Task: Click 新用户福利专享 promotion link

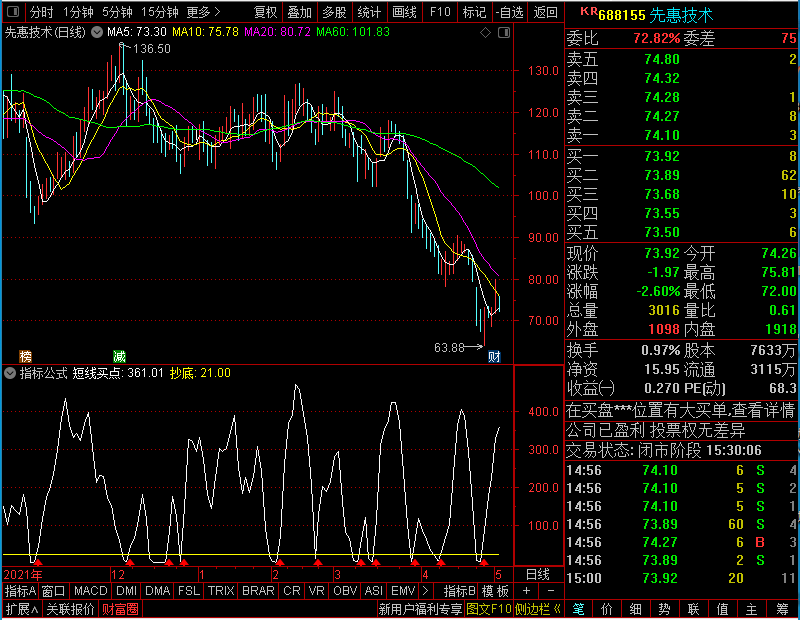Action: coord(420,609)
